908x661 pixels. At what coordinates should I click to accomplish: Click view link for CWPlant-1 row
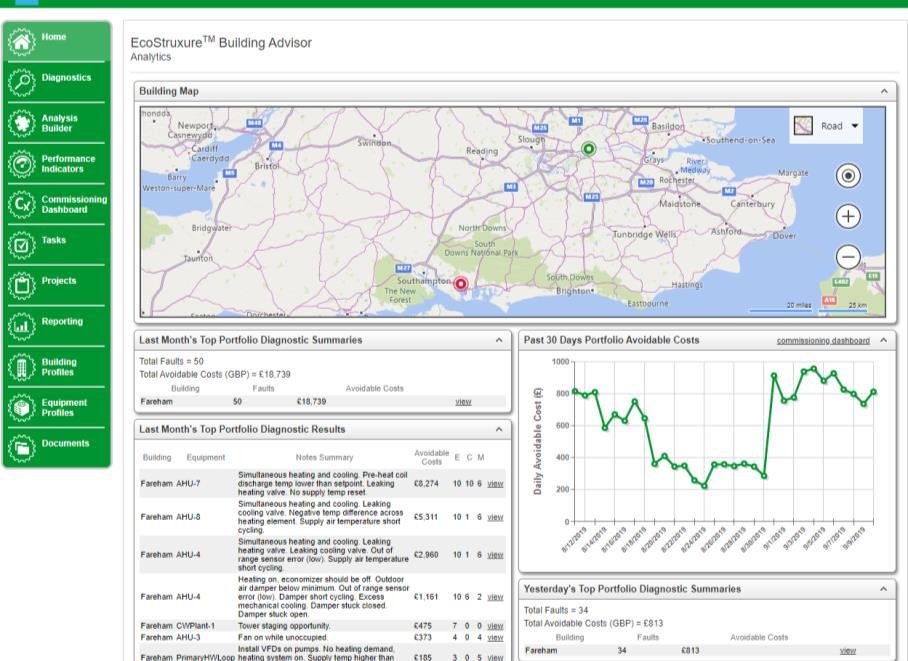tap(495, 626)
